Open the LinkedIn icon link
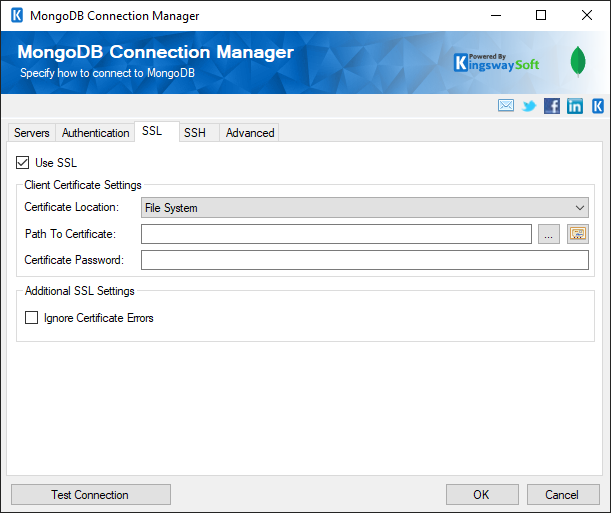 tap(575, 106)
